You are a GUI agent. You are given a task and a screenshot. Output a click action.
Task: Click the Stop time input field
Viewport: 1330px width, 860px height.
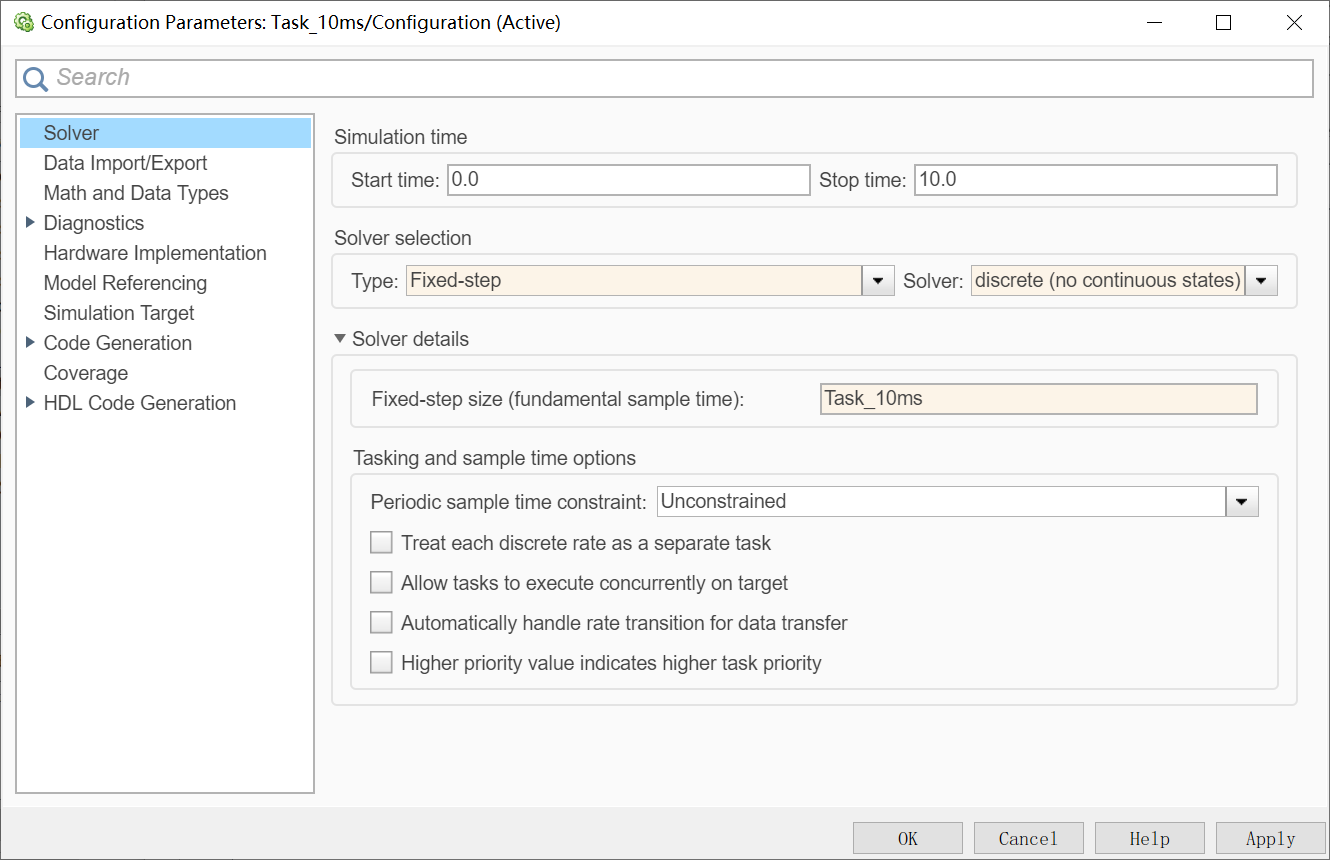1095,180
